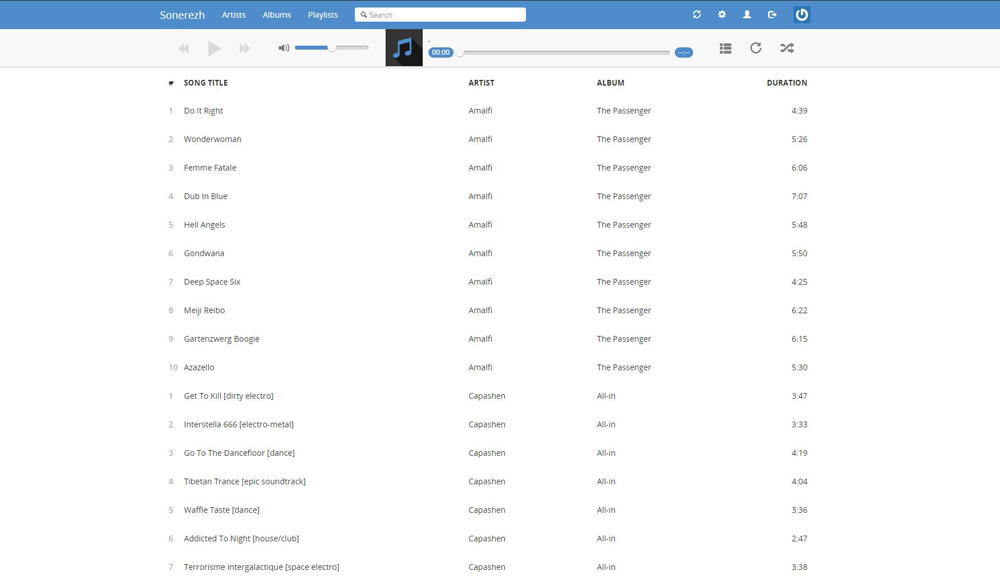Select song "Azazello"
The height and width of the screenshot is (587, 1000).
point(199,368)
